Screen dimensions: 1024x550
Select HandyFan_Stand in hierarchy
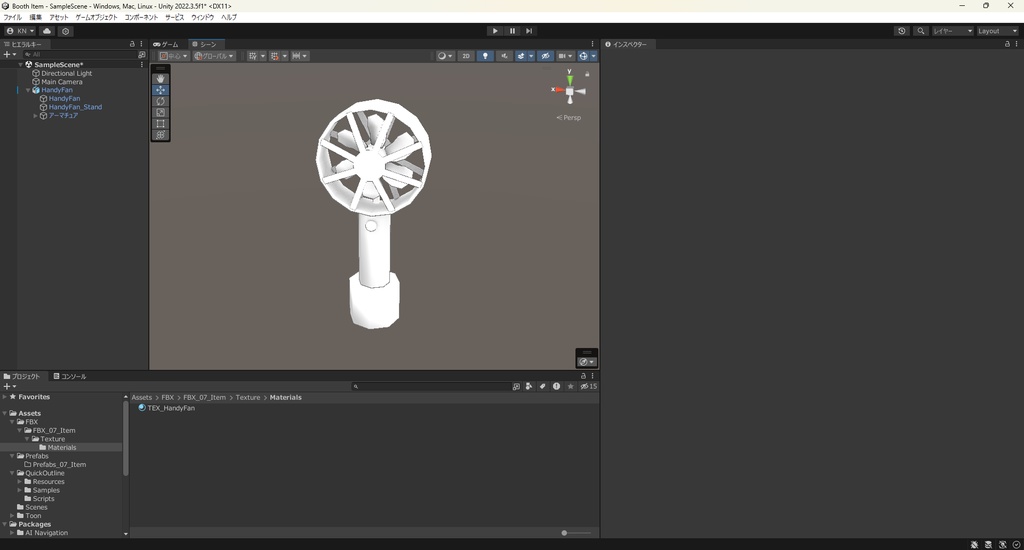click(75, 106)
